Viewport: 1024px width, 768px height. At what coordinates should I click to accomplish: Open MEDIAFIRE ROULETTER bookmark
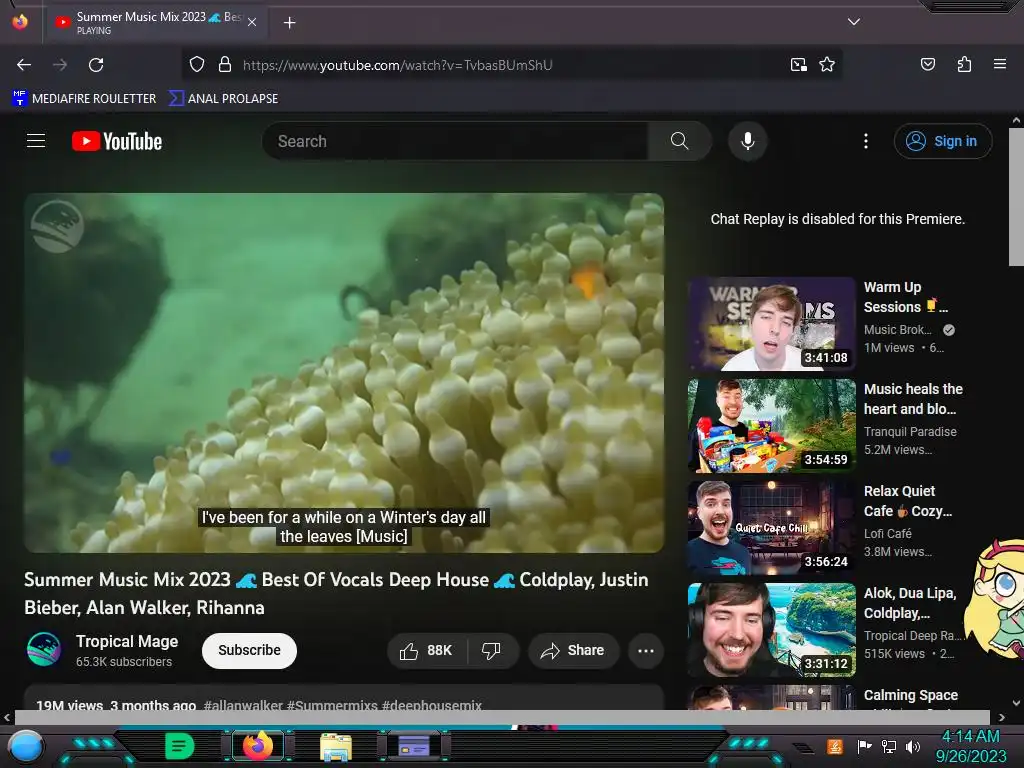(x=84, y=99)
